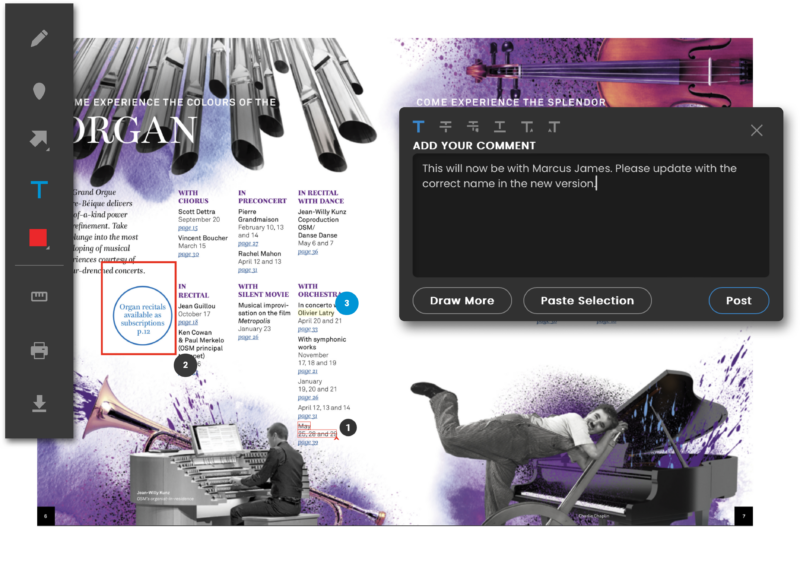800x561 pixels.
Task: Follow the page 18 link under Jean Guillou
Action: pyautogui.click(x=188, y=322)
